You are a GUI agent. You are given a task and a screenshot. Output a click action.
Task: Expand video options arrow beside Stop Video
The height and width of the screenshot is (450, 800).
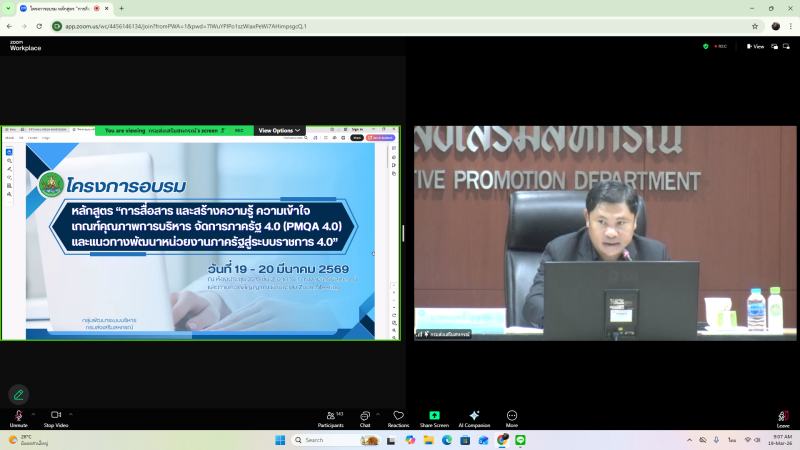[71, 413]
